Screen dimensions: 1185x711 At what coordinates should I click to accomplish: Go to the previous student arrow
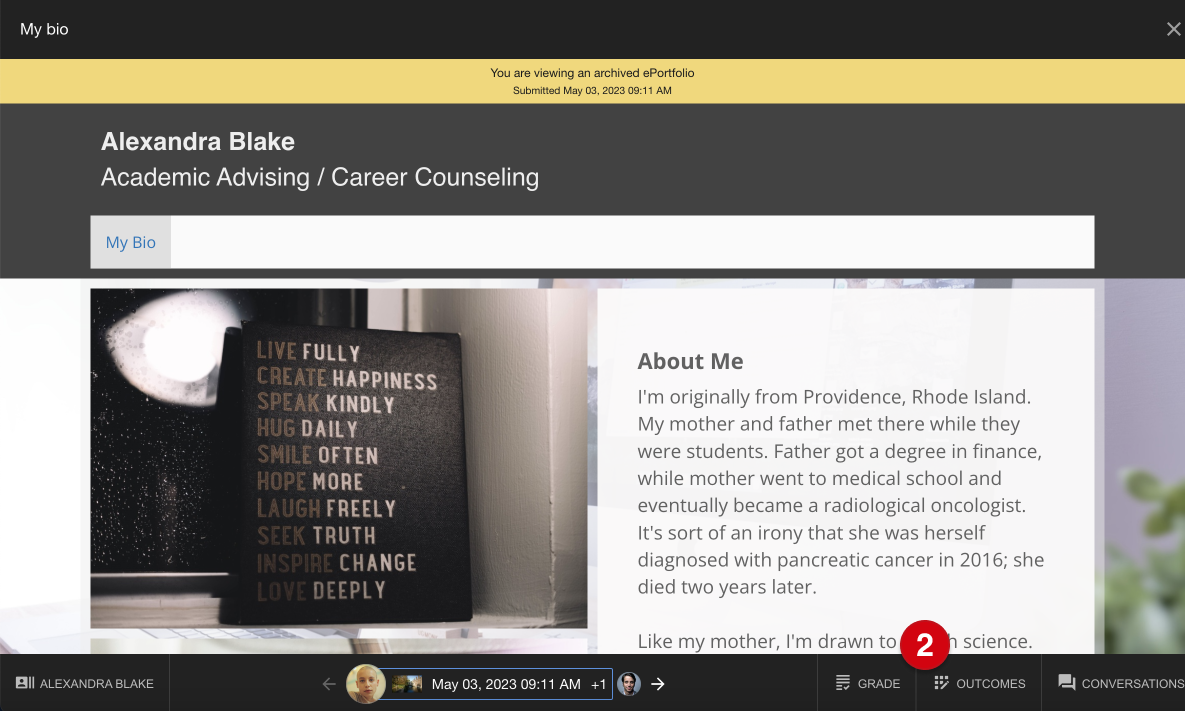tap(329, 684)
